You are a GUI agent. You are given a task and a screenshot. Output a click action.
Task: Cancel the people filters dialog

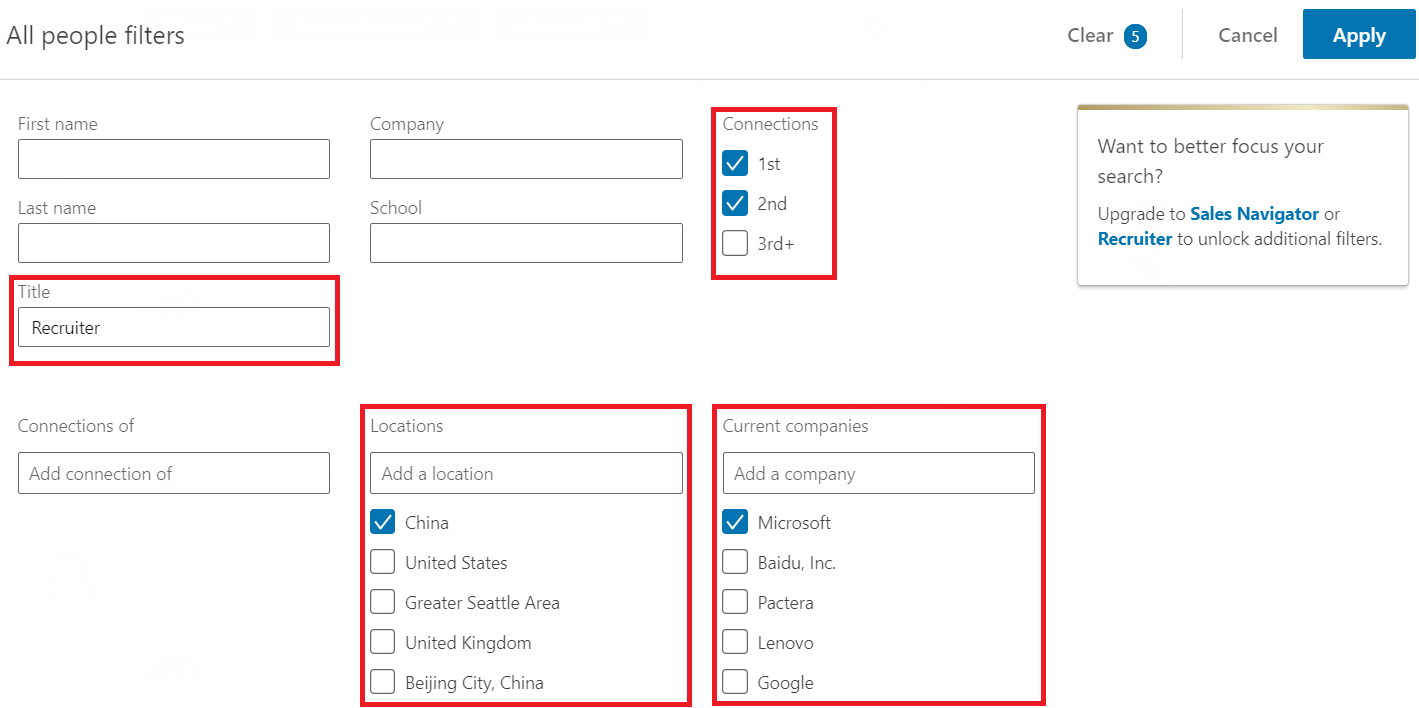[x=1247, y=35]
